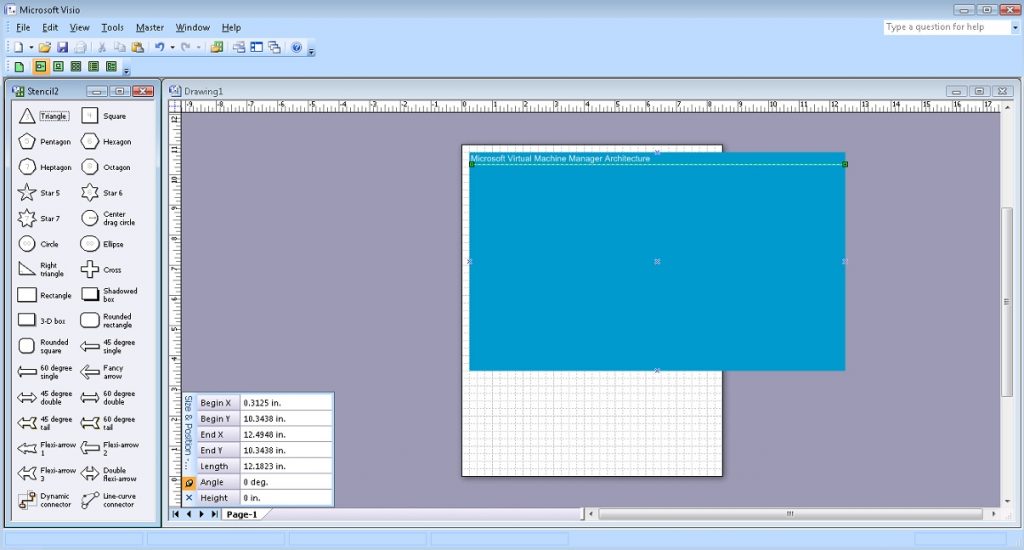
Task: Click the Redo arrow icon
Action: click(x=185, y=47)
